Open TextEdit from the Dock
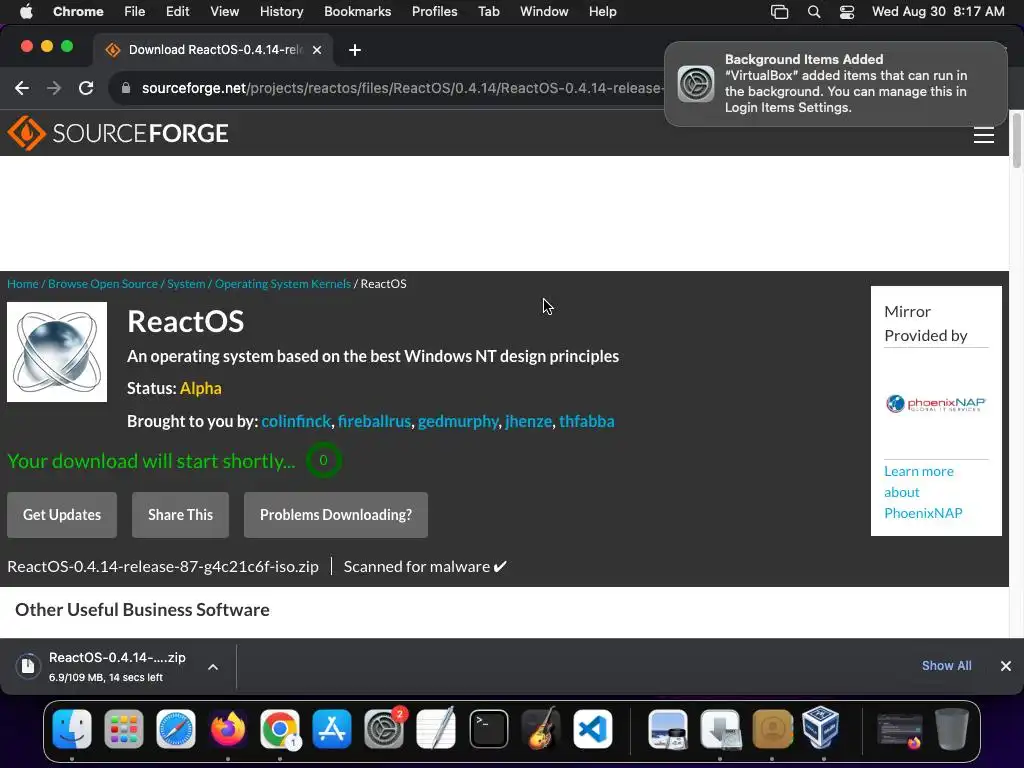This screenshot has width=1024, height=768. point(436,729)
